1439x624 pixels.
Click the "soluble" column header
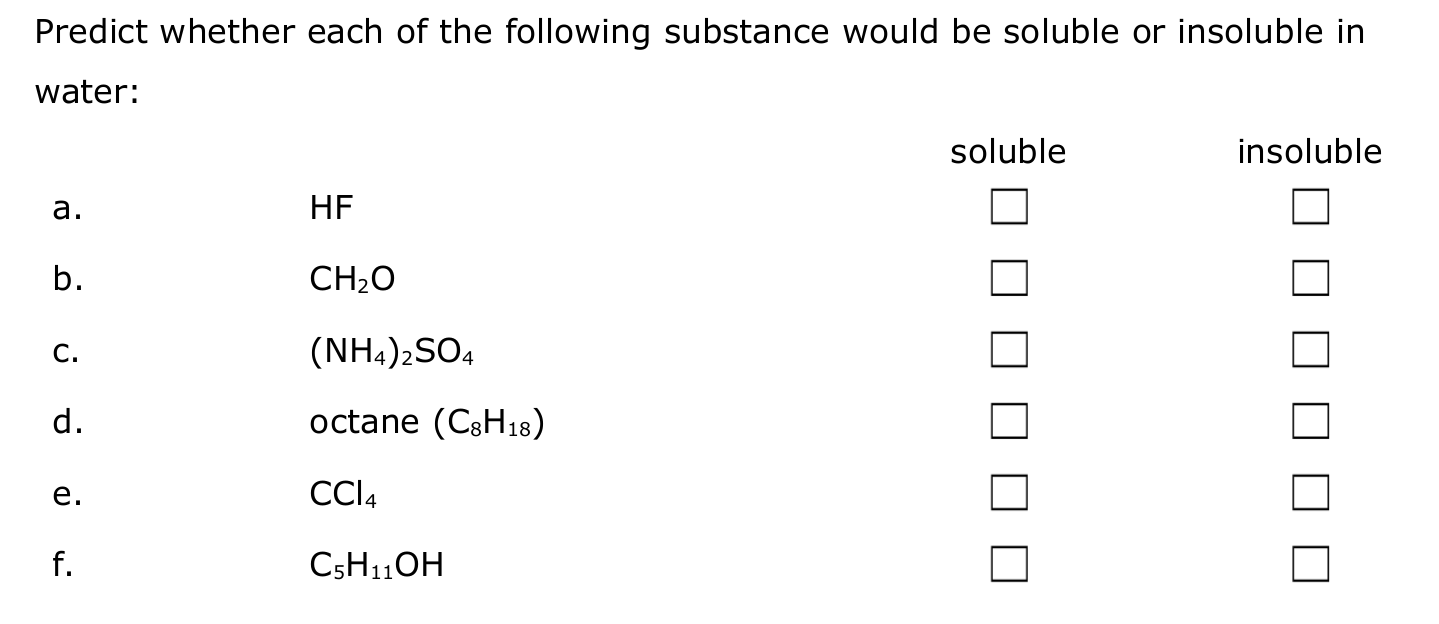click(x=1008, y=152)
